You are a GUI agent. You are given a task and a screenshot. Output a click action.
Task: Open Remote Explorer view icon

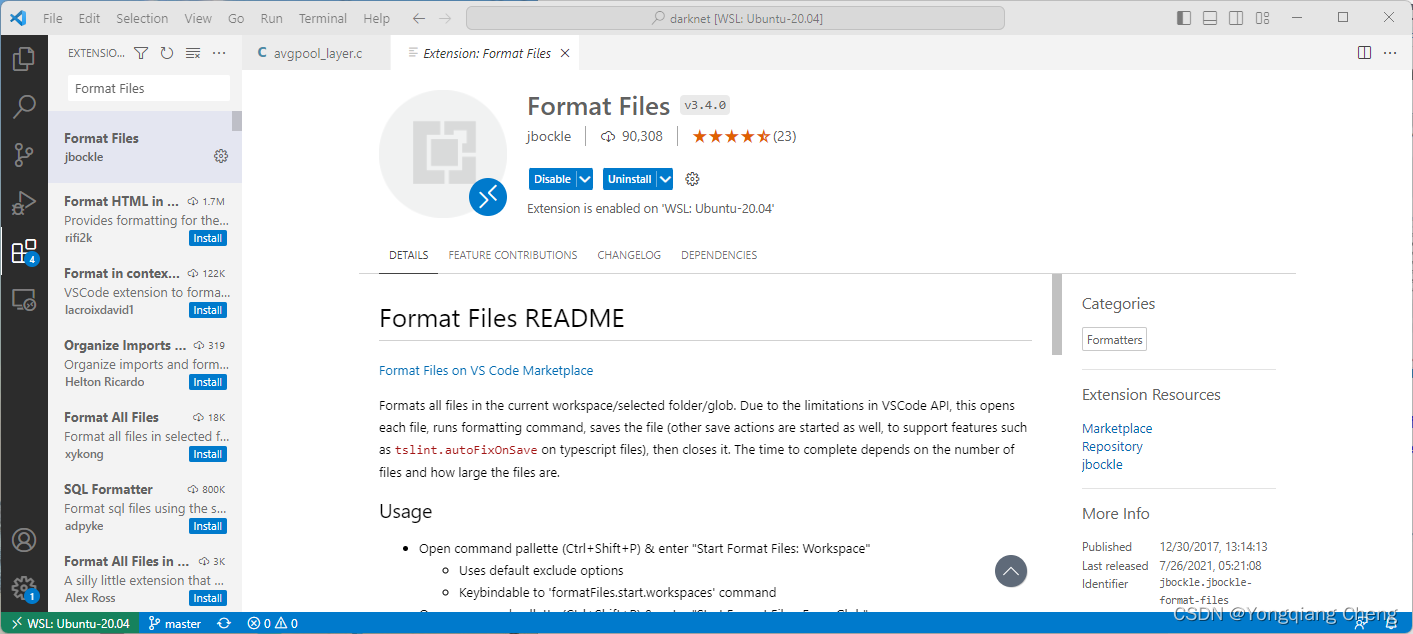[24, 299]
